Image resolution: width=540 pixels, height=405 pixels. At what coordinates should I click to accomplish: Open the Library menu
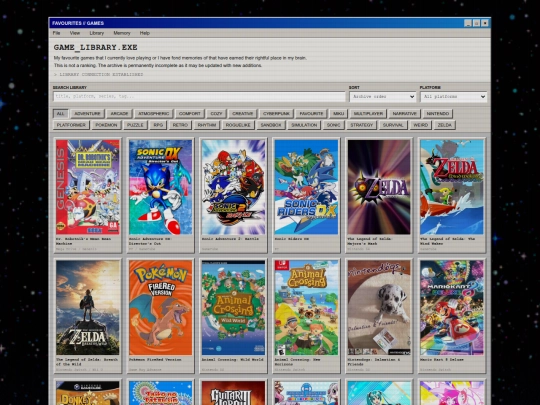click(97, 33)
